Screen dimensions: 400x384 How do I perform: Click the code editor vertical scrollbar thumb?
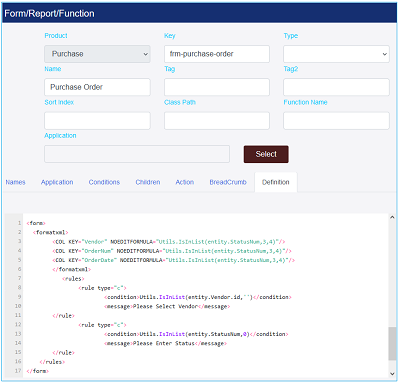click(x=392, y=344)
